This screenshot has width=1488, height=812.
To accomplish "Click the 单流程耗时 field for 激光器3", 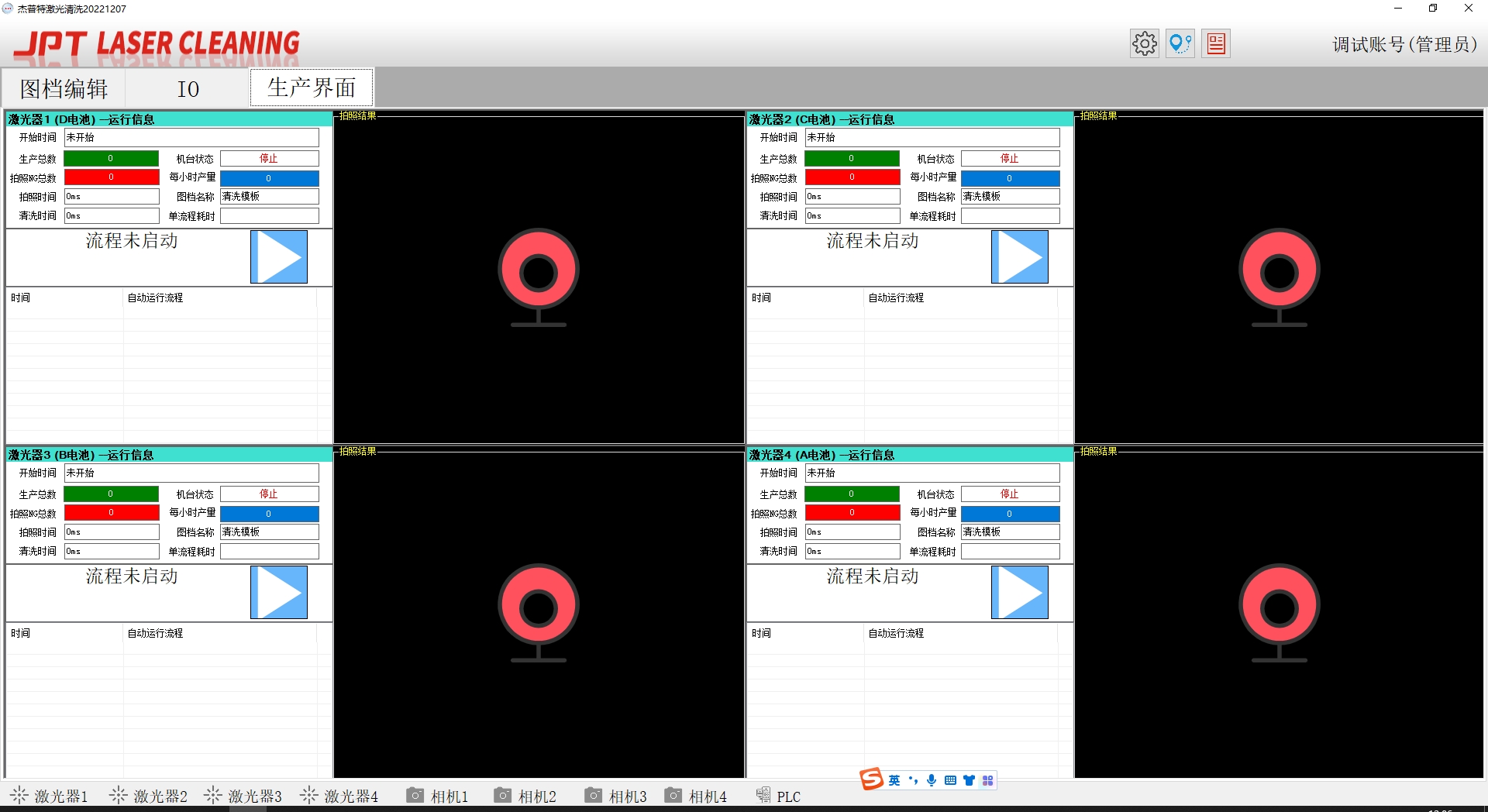I will 269,552.
